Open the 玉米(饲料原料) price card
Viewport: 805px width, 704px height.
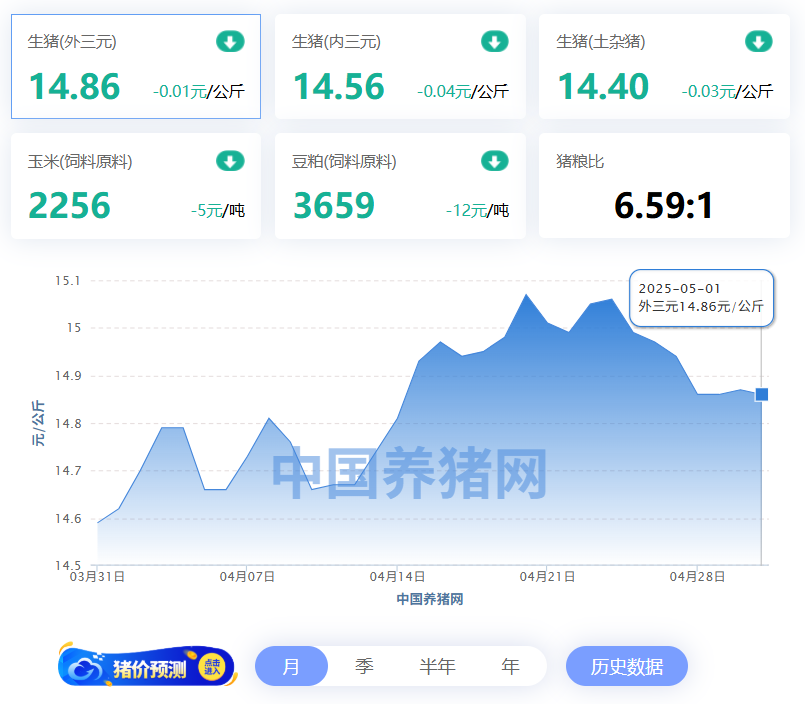tap(136, 186)
